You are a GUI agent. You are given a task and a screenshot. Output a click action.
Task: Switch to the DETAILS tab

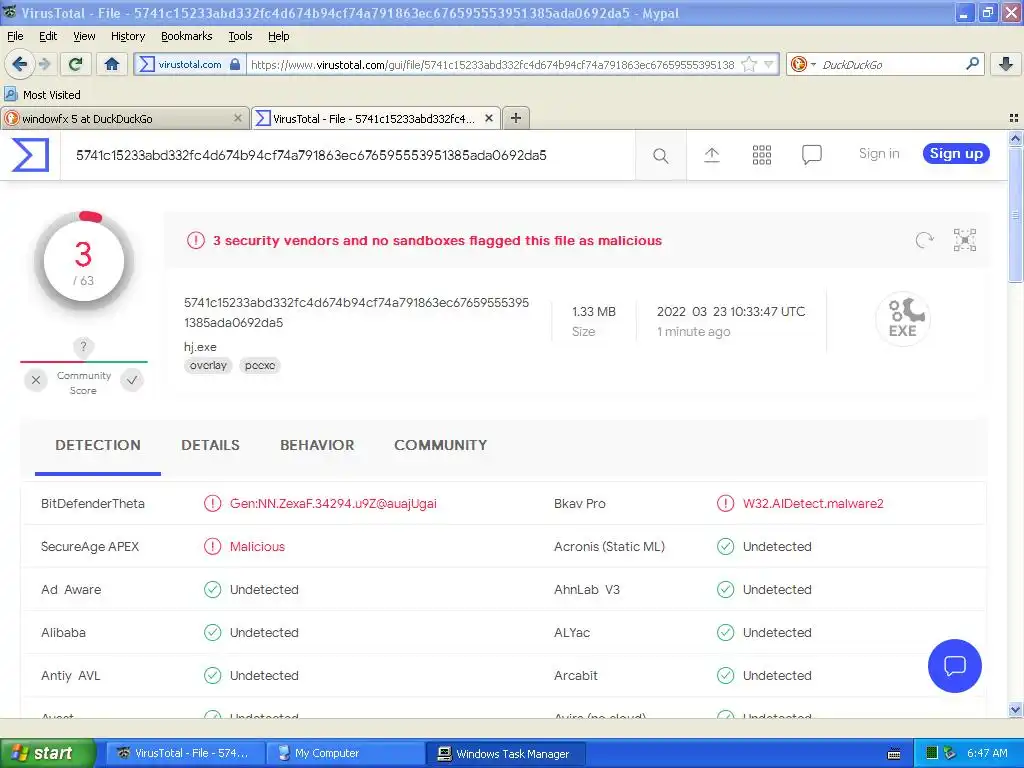coord(210,445)
